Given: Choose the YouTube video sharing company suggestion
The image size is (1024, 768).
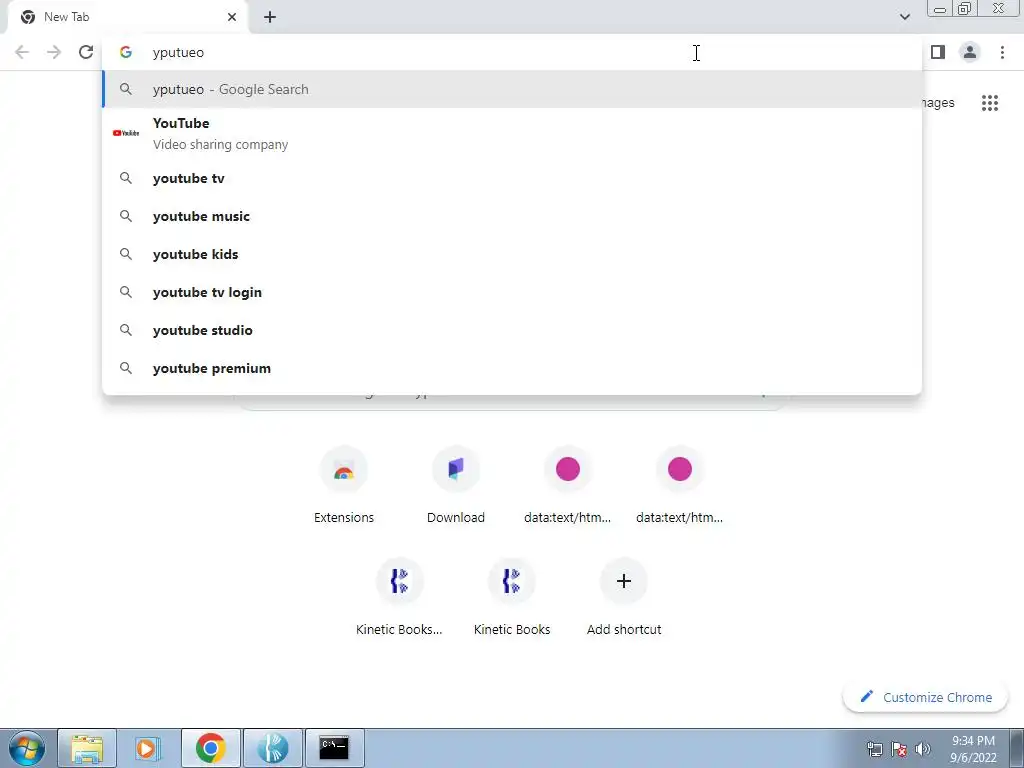Looking at the screenshot, I should [x=512, y=133].
